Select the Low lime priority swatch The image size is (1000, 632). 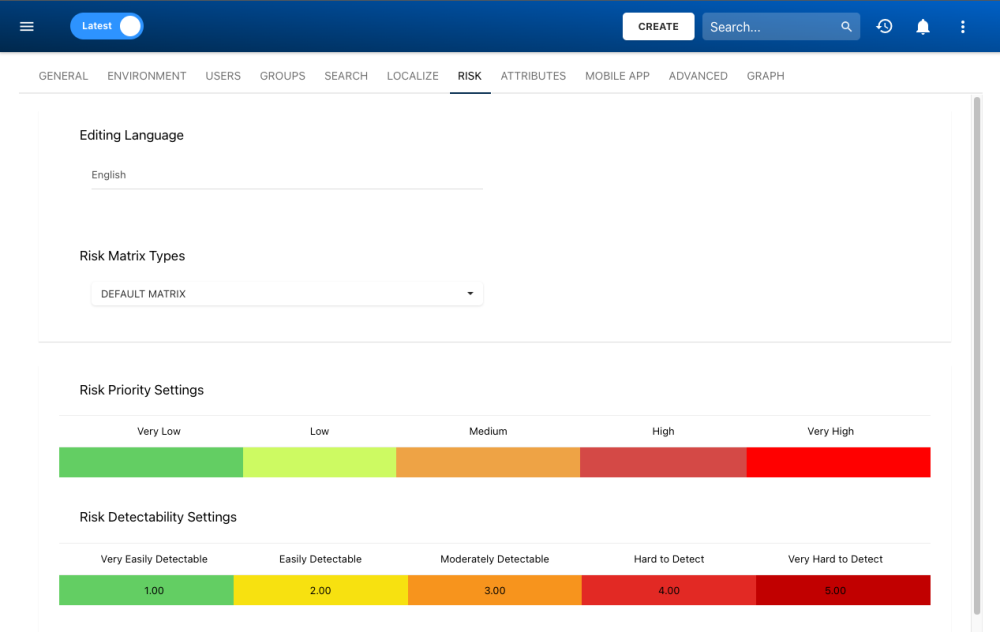coord(320,462)
